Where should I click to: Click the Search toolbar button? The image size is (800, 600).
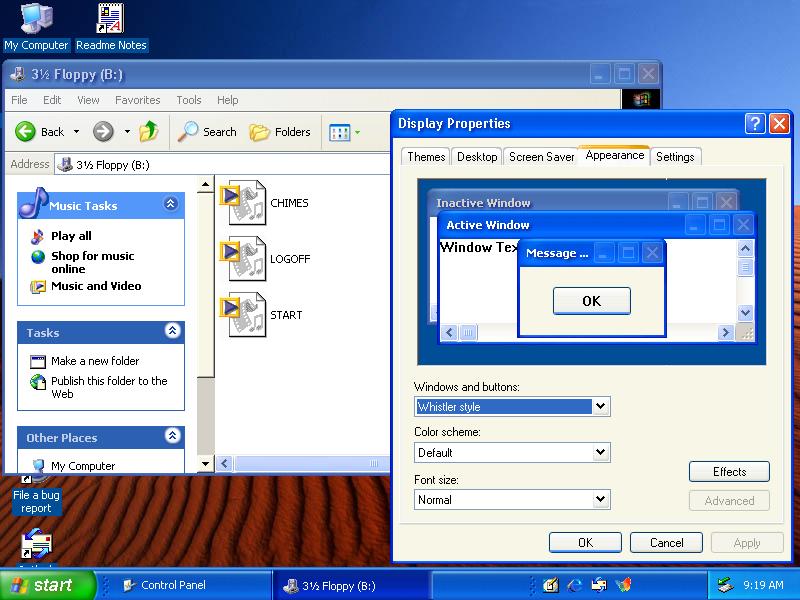tap(208, 132)
